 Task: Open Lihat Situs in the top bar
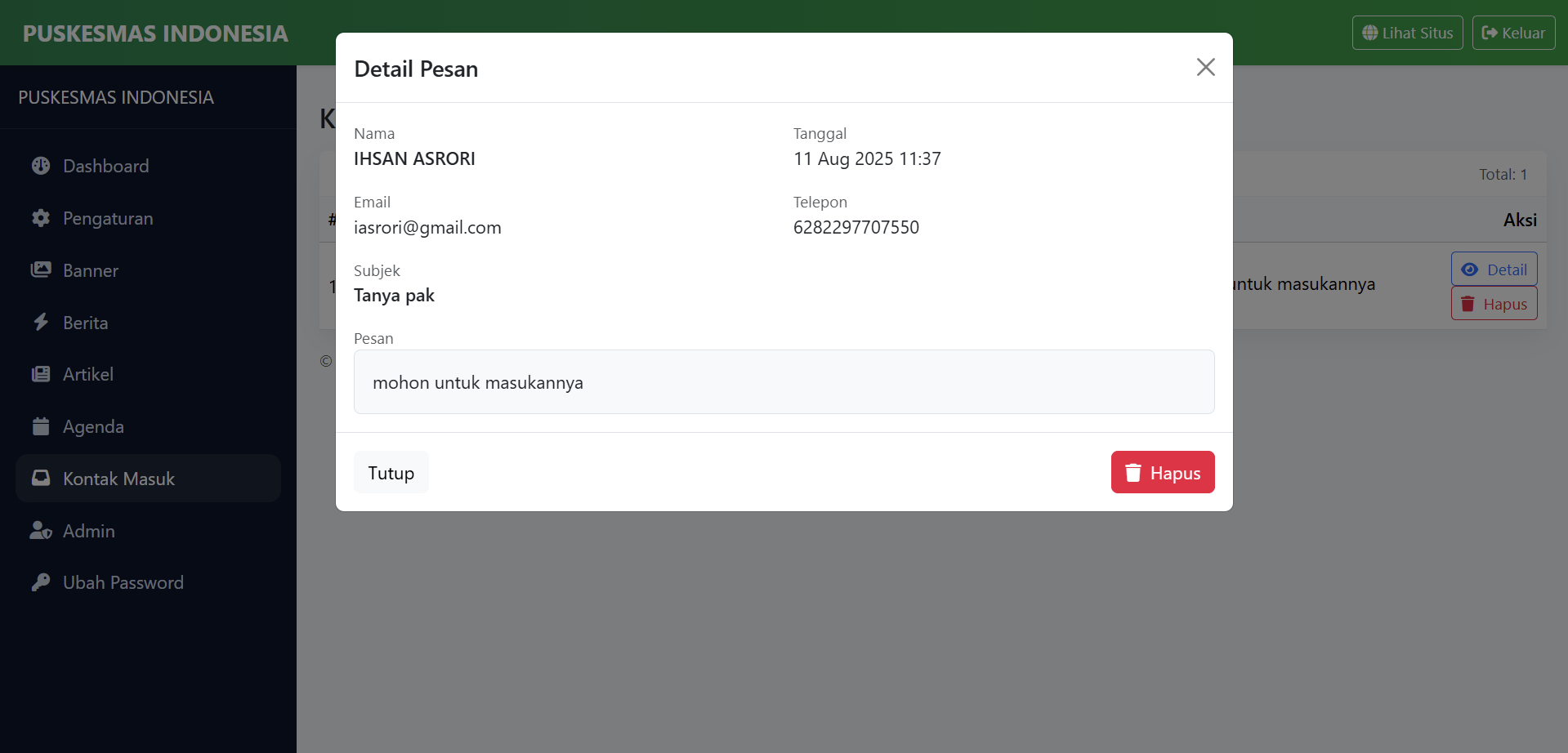(1407, 33)
